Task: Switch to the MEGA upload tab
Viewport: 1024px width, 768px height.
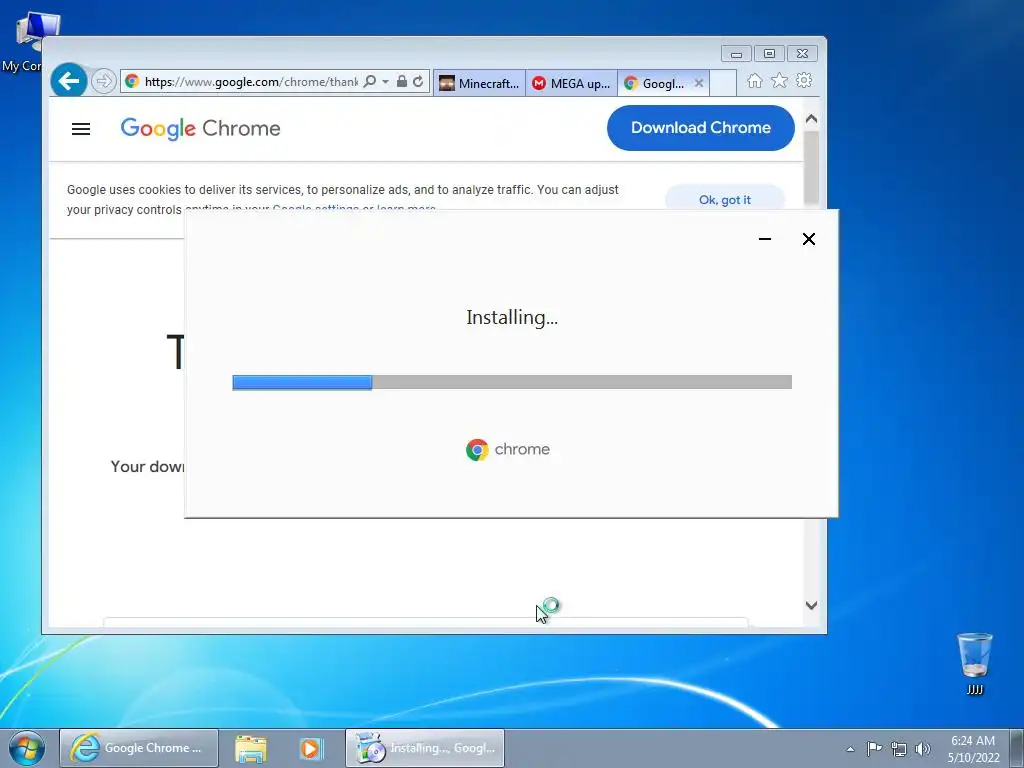Action: point(571,83)
